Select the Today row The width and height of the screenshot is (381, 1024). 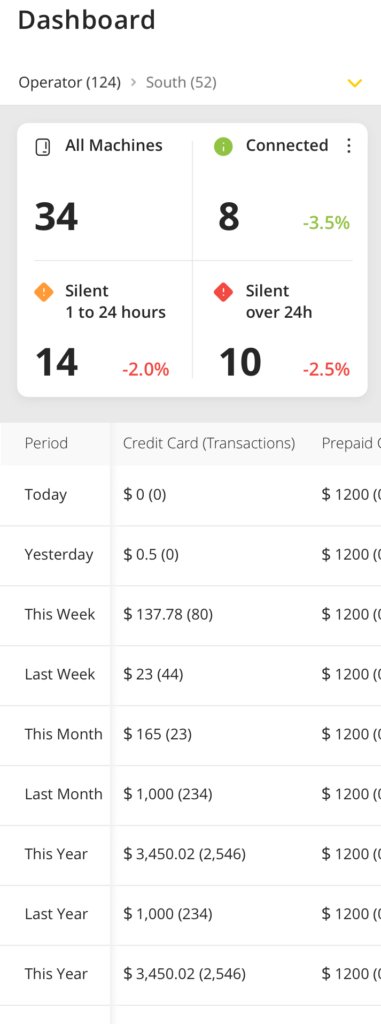(x=190, y=495)
